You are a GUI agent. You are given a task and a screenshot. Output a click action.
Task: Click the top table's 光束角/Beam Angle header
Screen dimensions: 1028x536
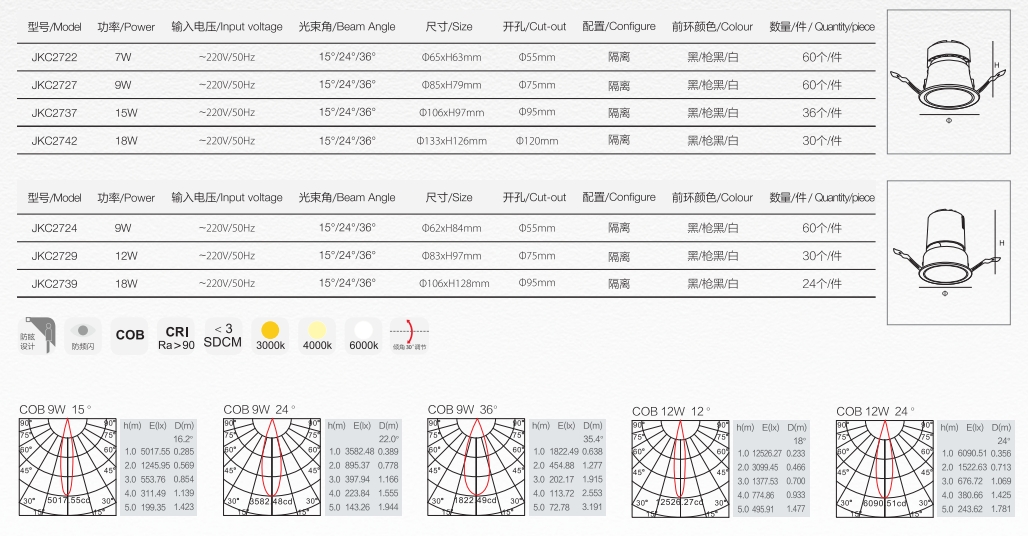346,27
